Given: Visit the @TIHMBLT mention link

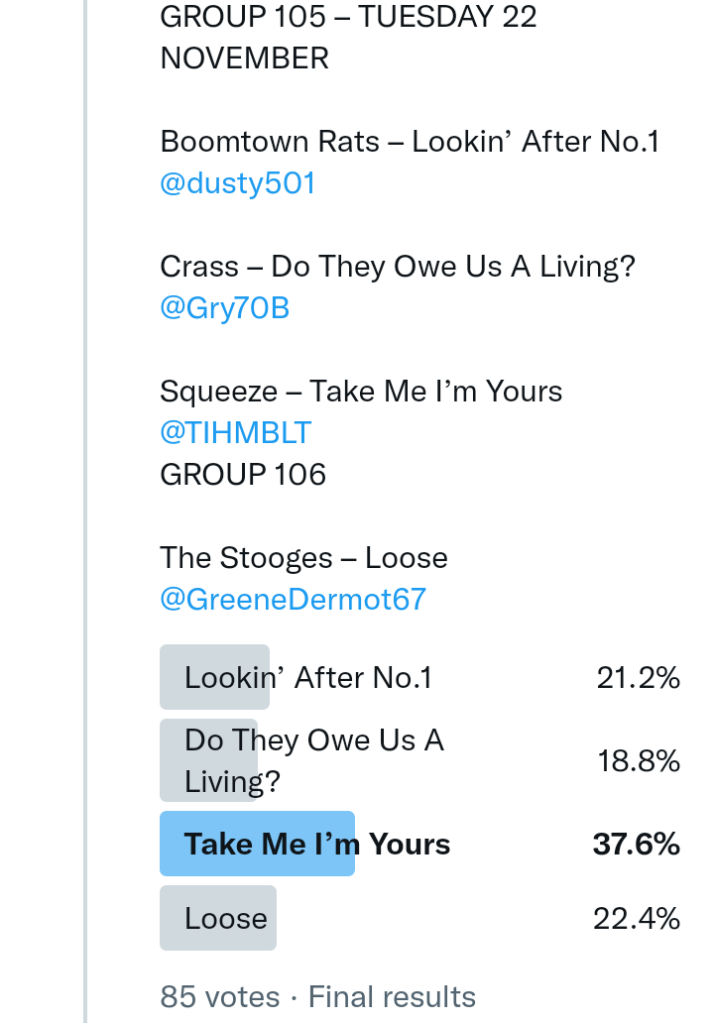Looking at the screenshot, I should click(x=236, y=432).
